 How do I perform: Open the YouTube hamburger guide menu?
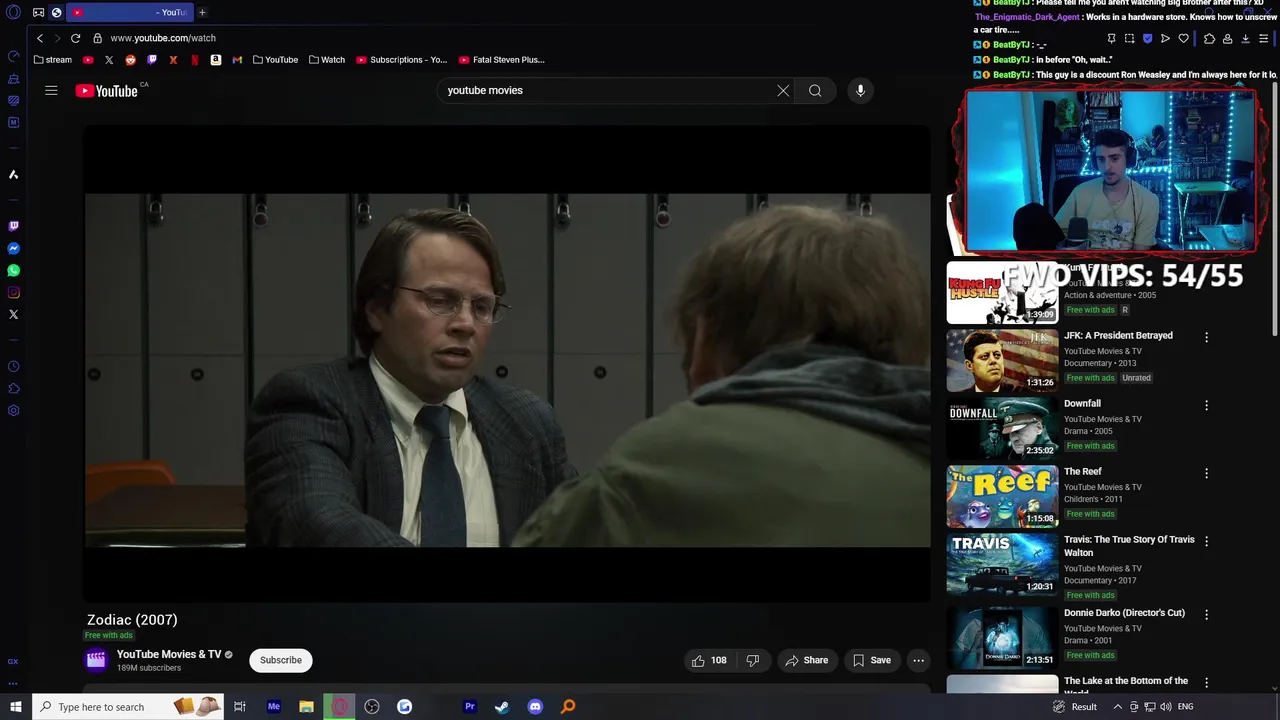(51, 90)
